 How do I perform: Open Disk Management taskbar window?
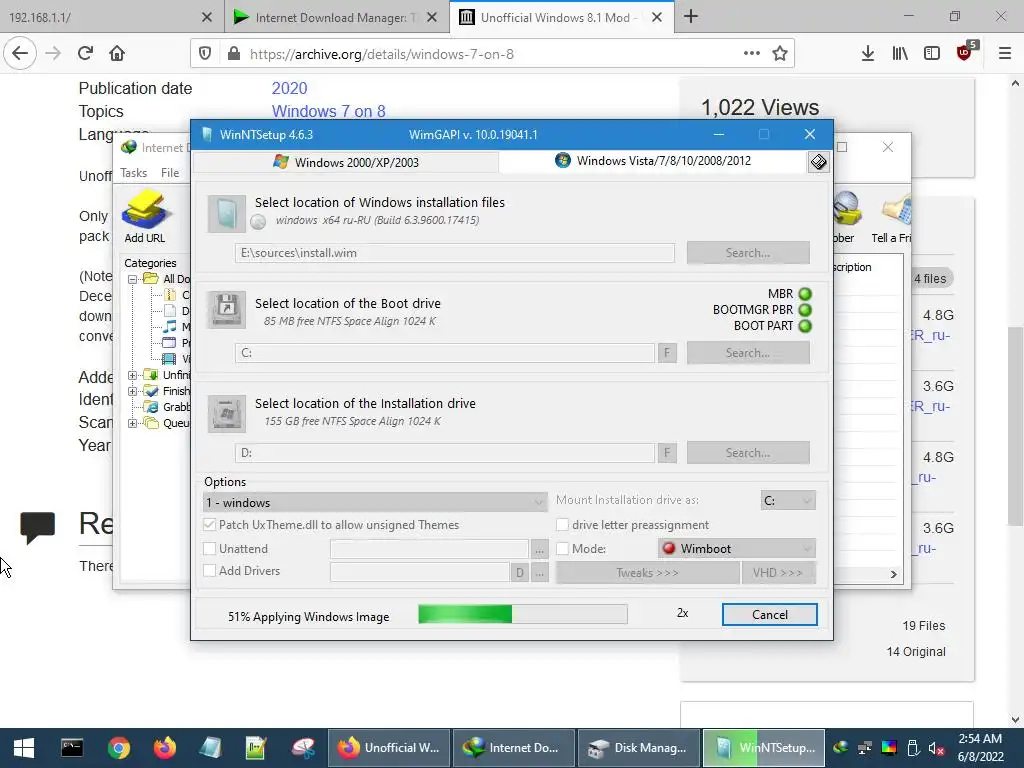tap(638, 748)
